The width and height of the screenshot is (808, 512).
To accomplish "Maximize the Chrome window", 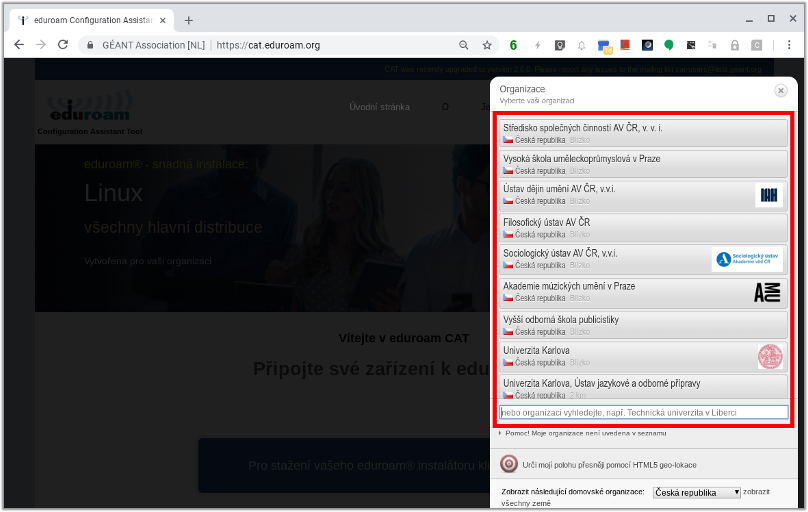I will pyautogui.click(x=771, y=19).
